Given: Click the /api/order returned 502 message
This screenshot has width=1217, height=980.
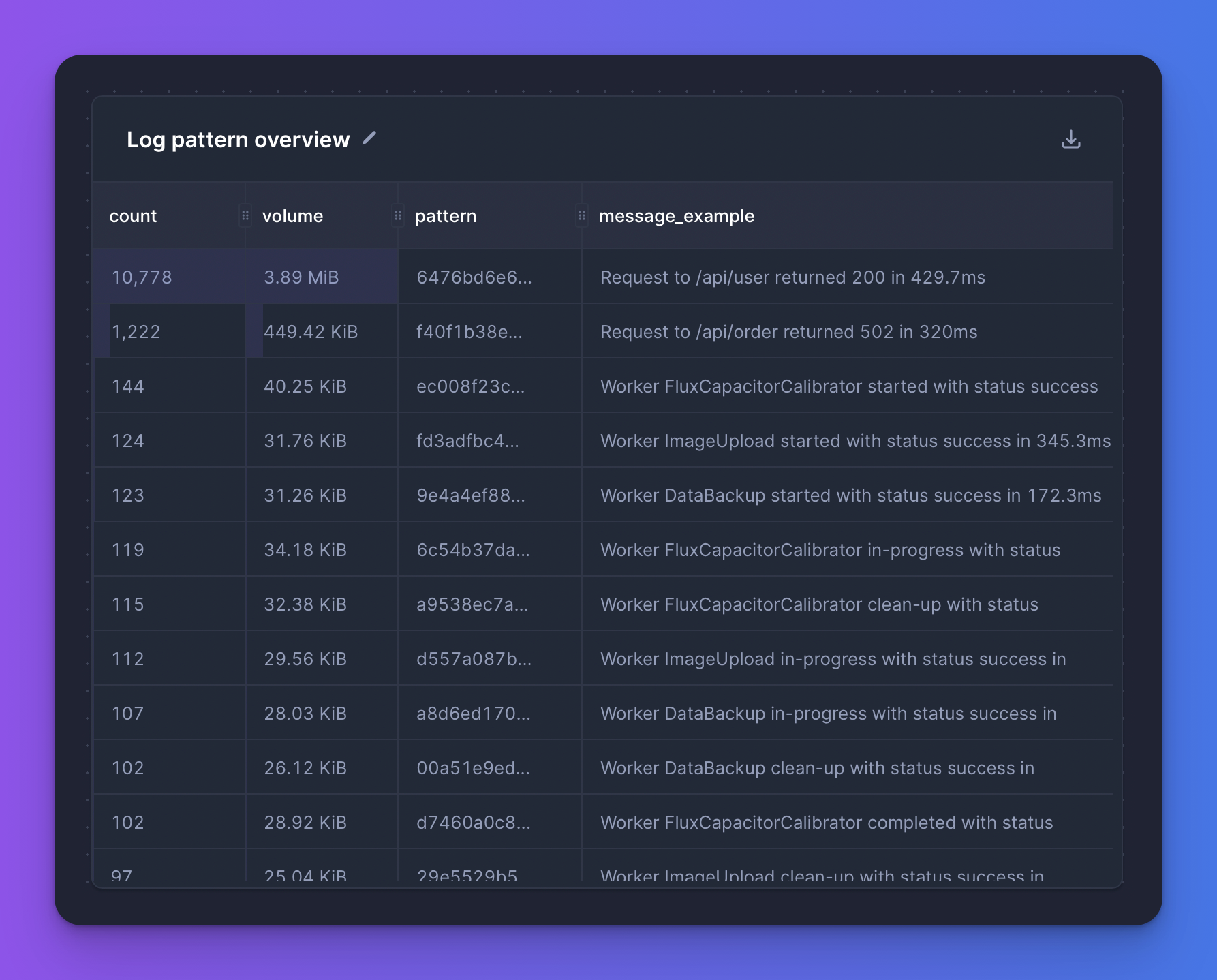Looking at the screenshot, I should tap(788, 332).
